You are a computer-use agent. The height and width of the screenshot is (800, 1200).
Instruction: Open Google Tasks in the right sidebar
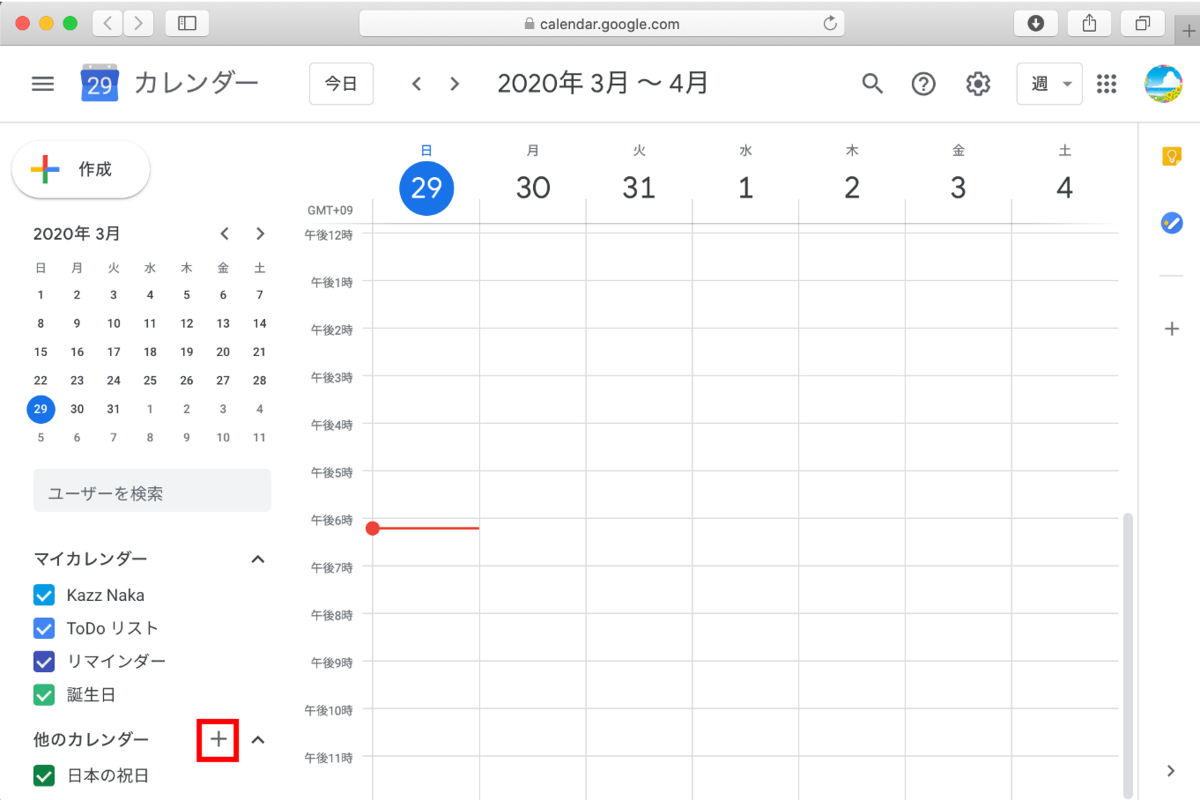[1170, 222]
